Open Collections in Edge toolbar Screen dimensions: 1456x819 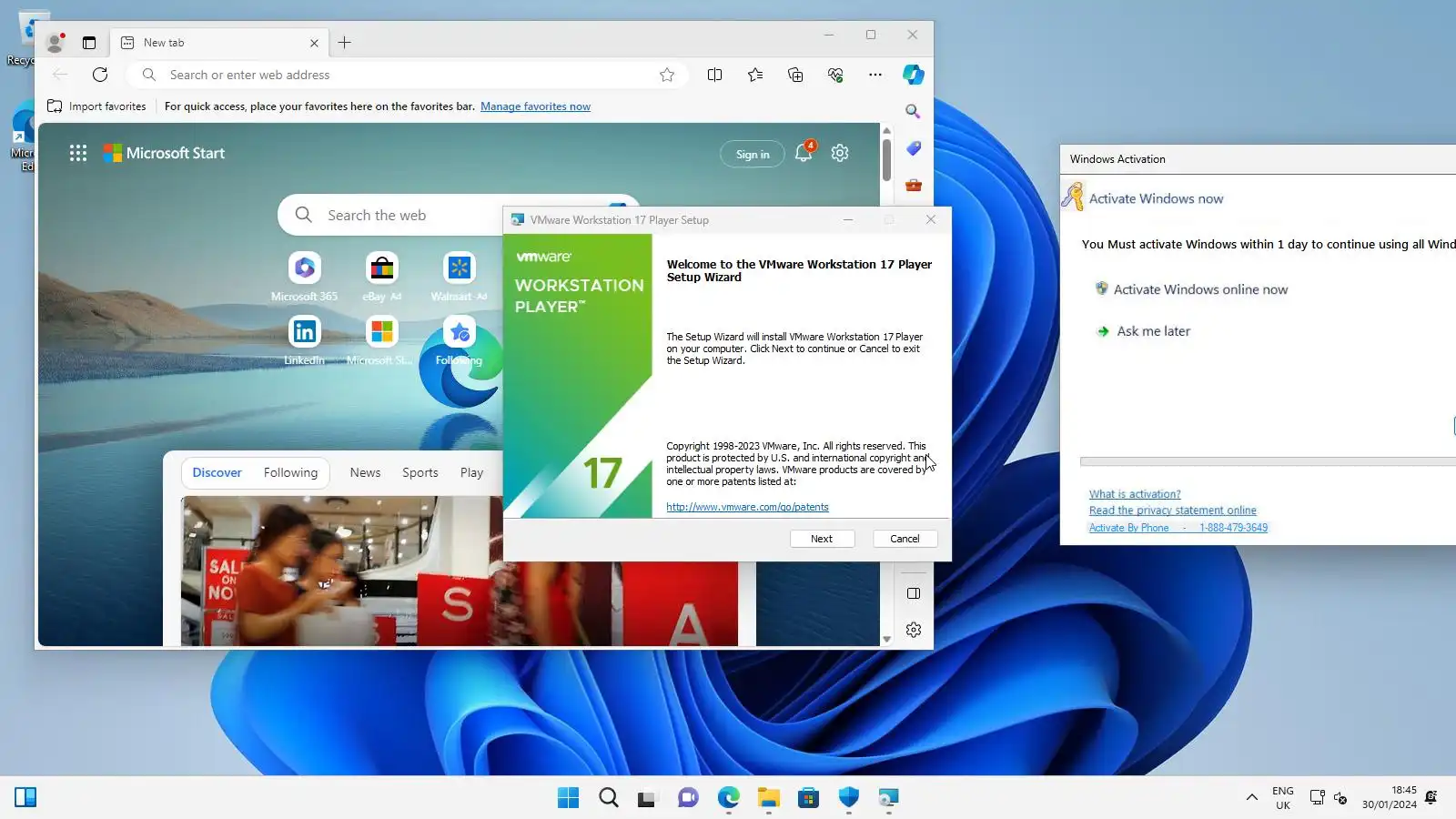tap(795, 75)
